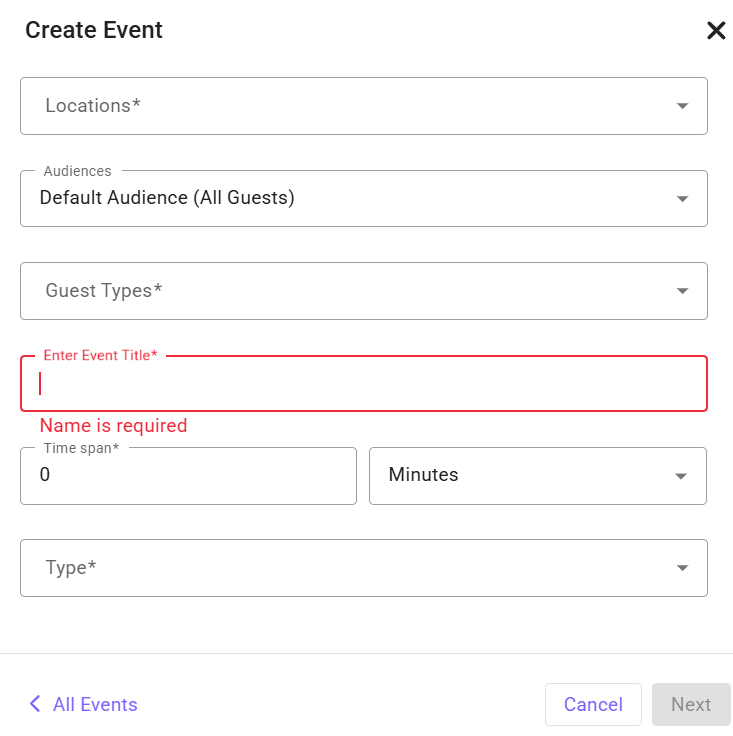Click the red Enter Event Title label
This screenshot has width=733, height=736.
100,355
